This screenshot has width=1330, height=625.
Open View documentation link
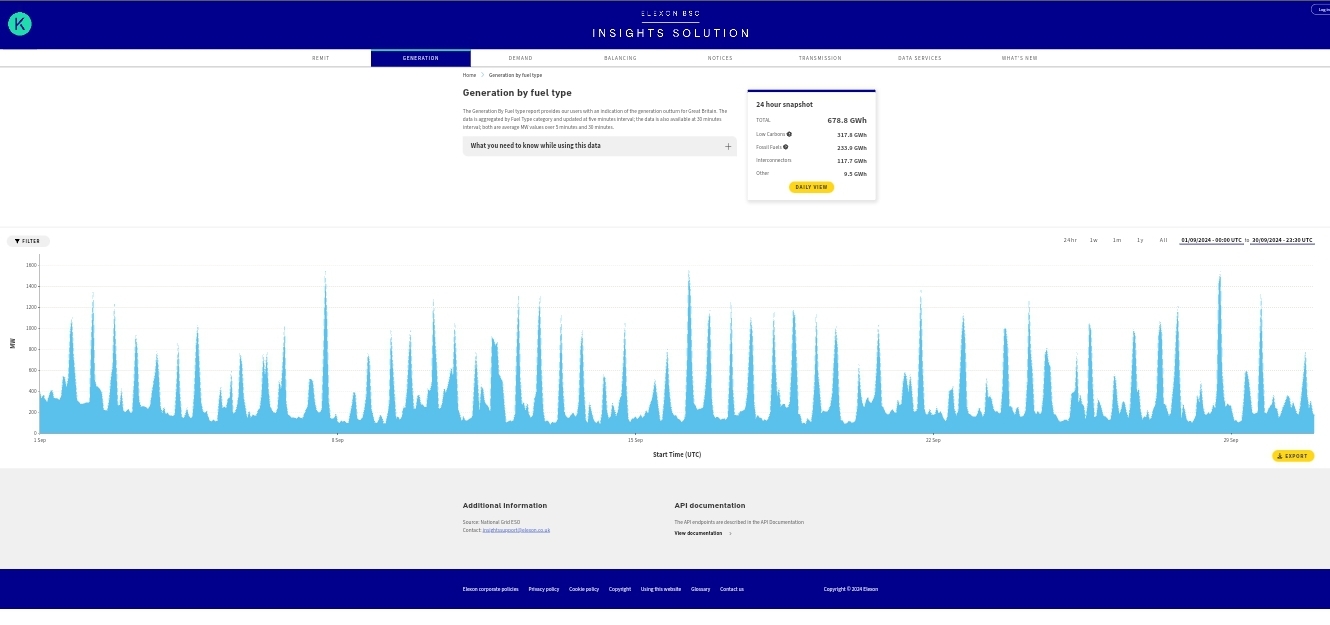(x=699, y=533)
